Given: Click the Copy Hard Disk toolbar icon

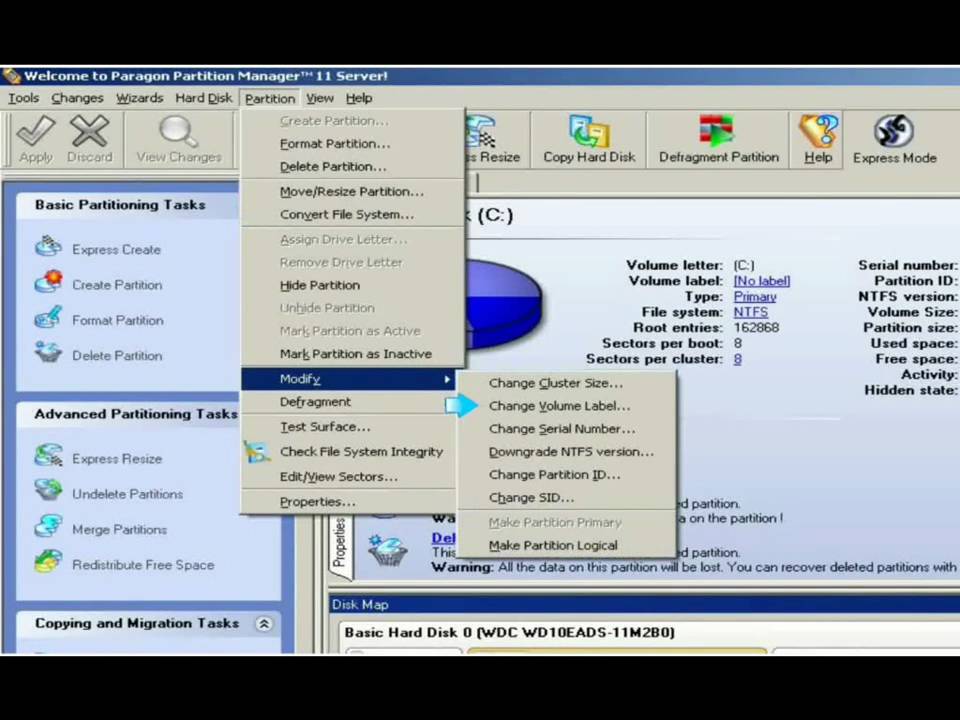Looking at the screenshot, I should coord(589,131).
